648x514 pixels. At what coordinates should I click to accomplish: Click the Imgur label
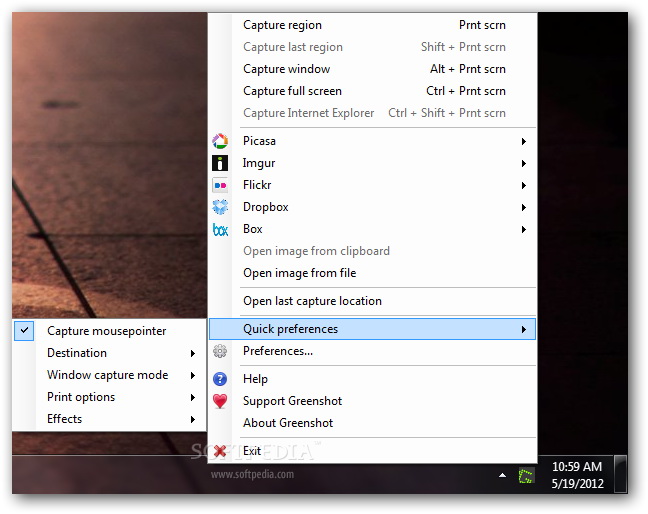pos(259,164)
